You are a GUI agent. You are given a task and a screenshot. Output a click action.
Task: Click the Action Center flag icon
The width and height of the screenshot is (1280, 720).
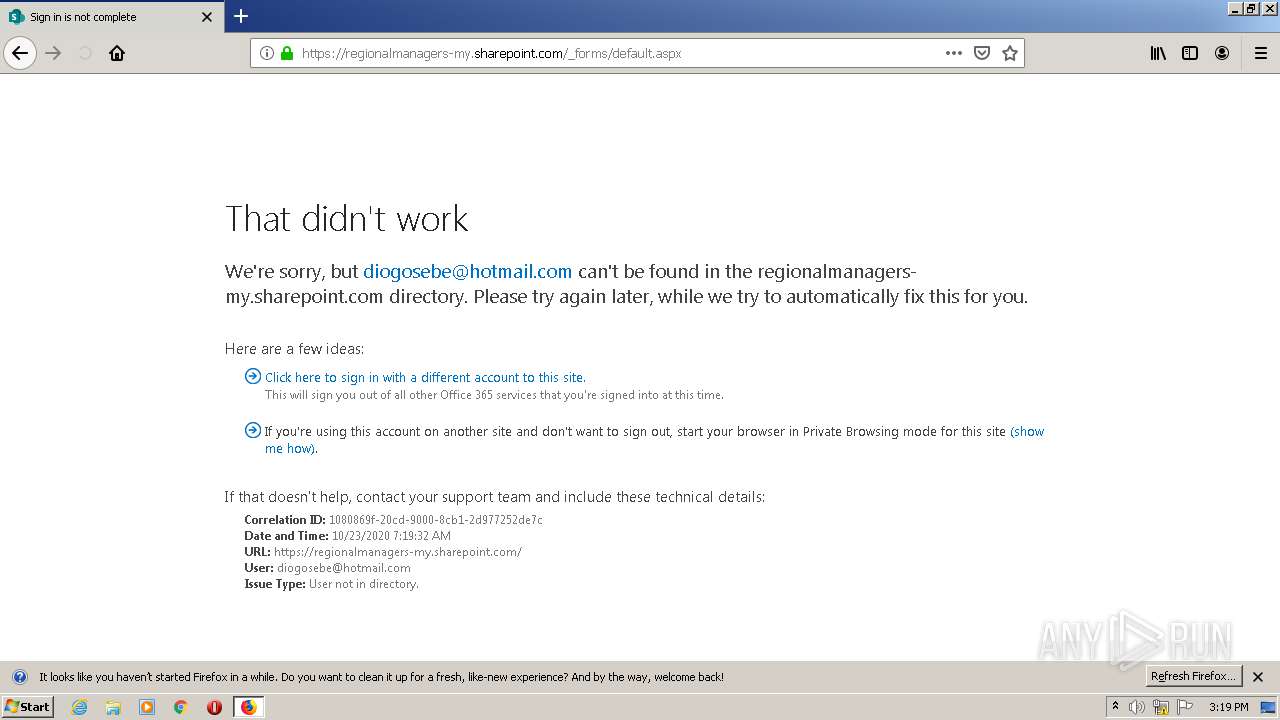[x=1185, y=707]
